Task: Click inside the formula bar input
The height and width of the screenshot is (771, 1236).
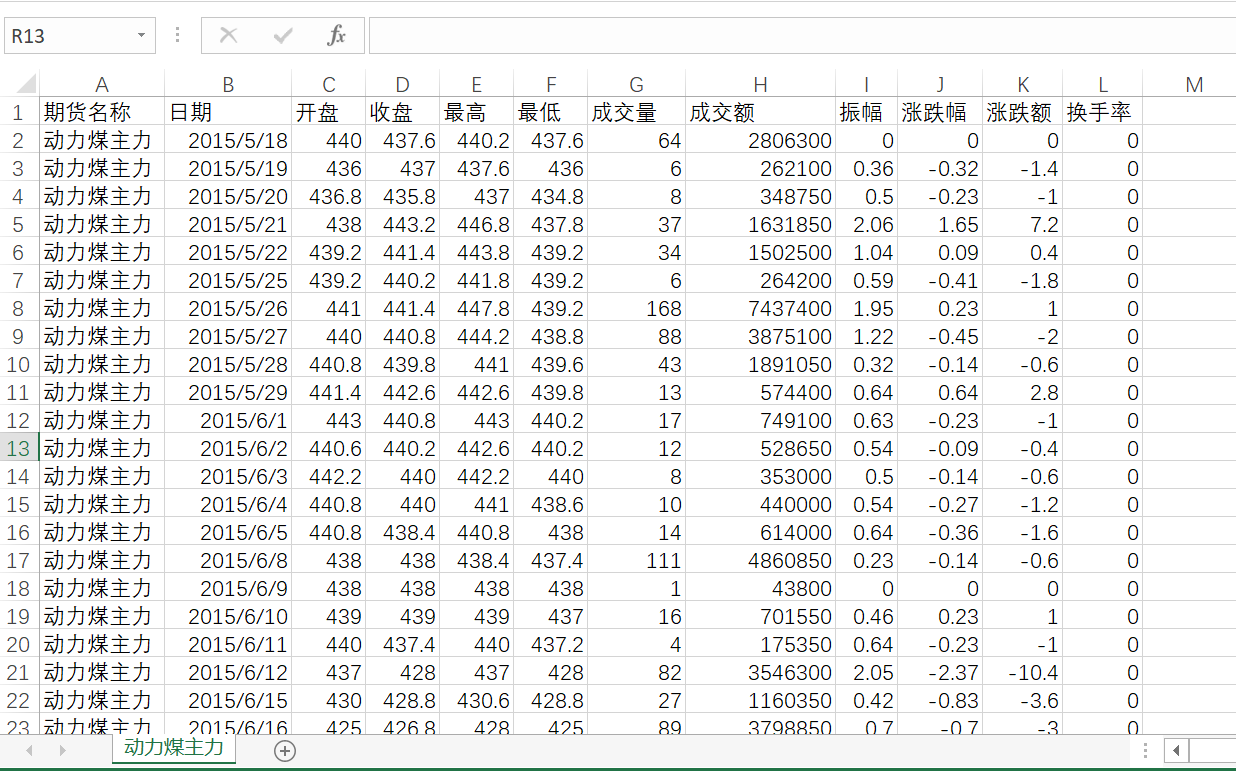Action: pos(802,36)
